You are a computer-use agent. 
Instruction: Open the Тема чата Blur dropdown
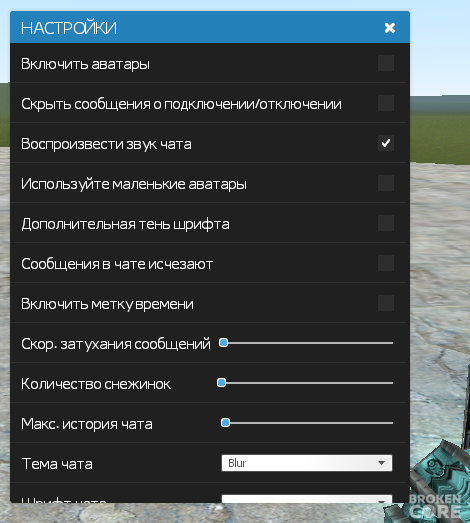(307, 463)
